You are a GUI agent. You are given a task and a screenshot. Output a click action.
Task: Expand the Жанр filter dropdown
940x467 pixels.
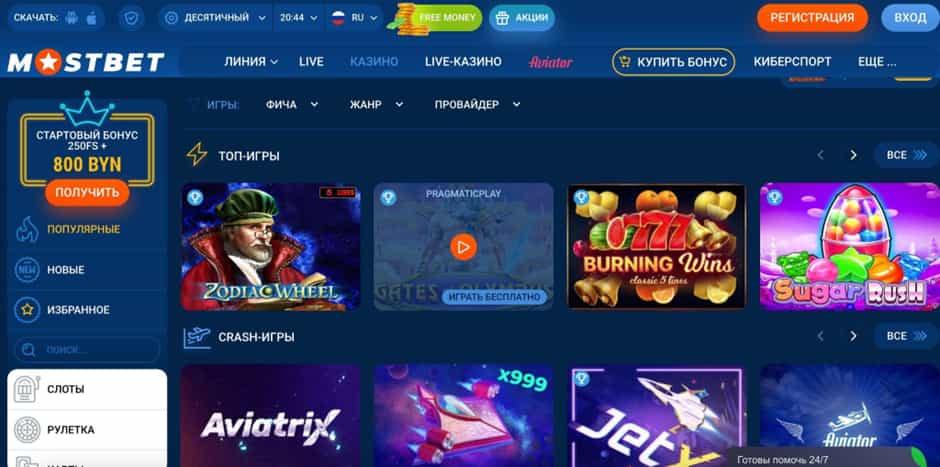tap(376, 104)
